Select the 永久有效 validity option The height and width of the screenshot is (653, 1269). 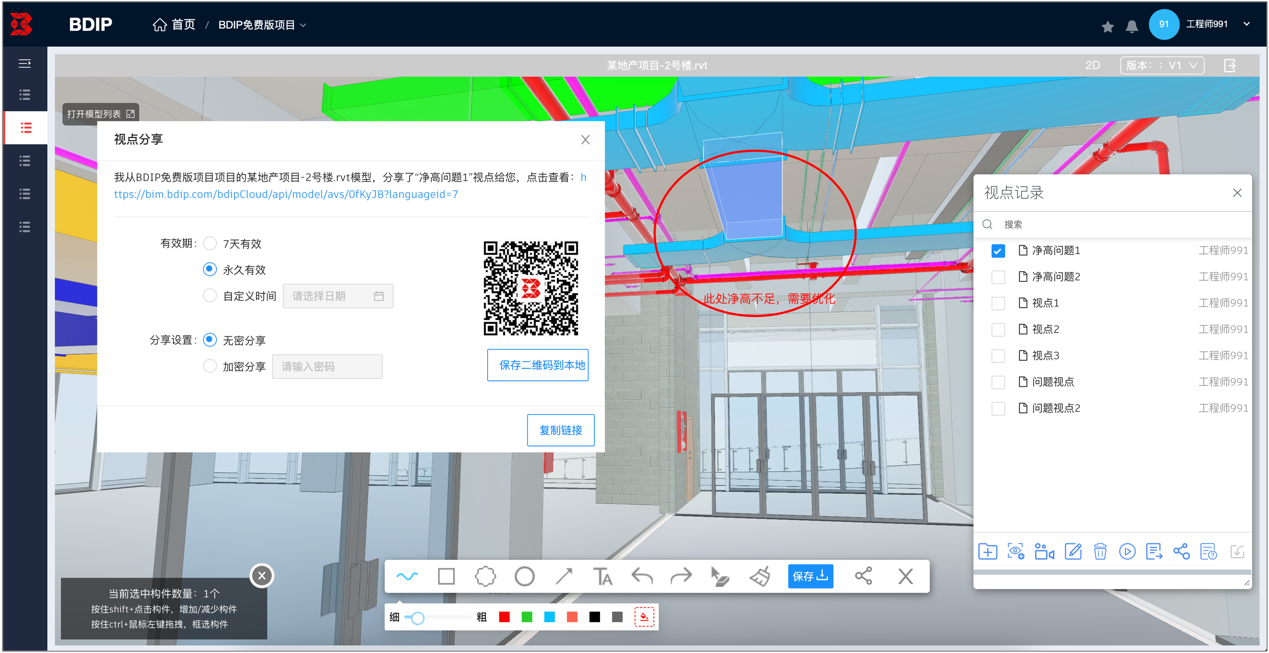pos(210,269)
